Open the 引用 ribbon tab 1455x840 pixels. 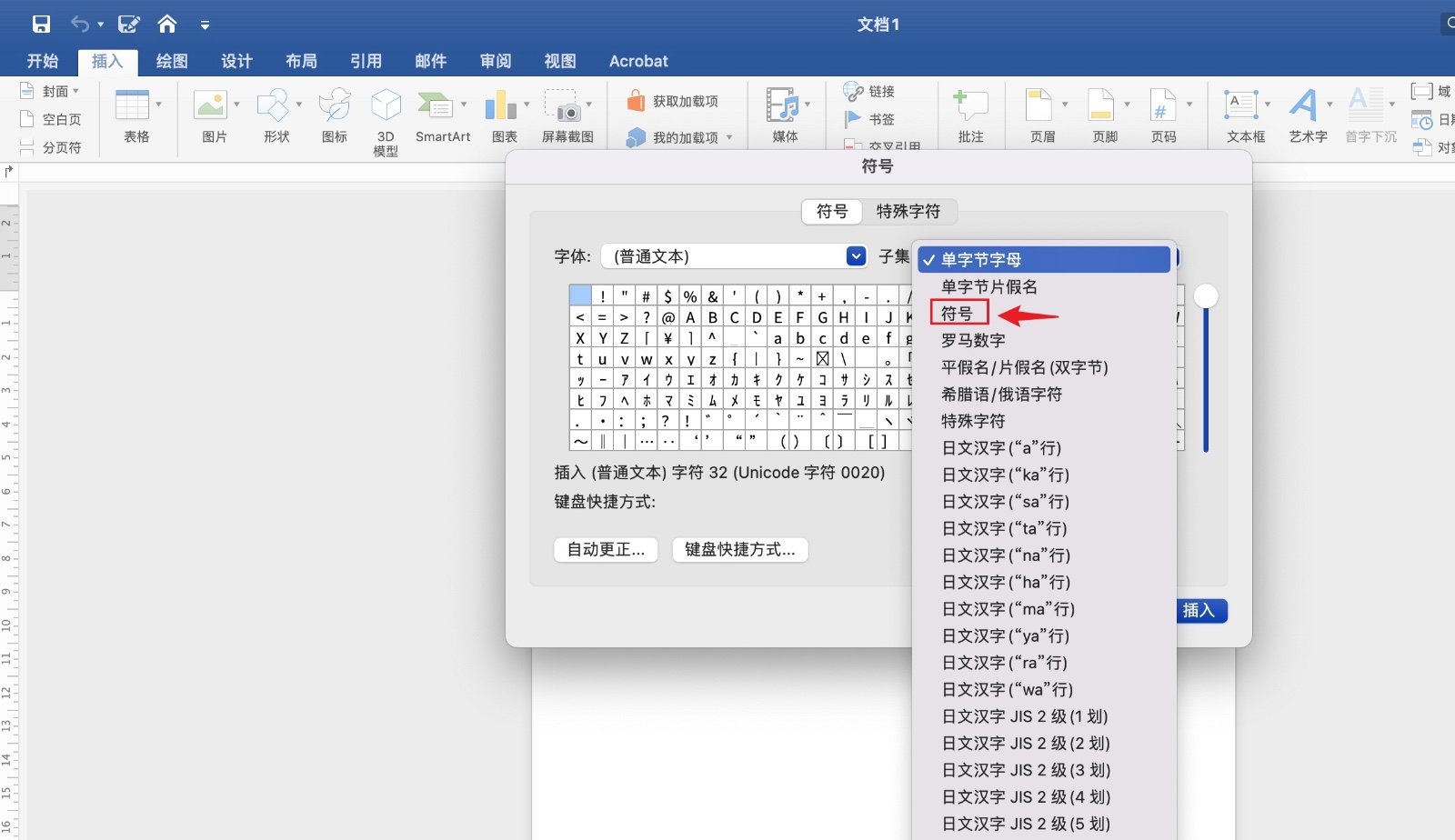click(x=366, y=61)
